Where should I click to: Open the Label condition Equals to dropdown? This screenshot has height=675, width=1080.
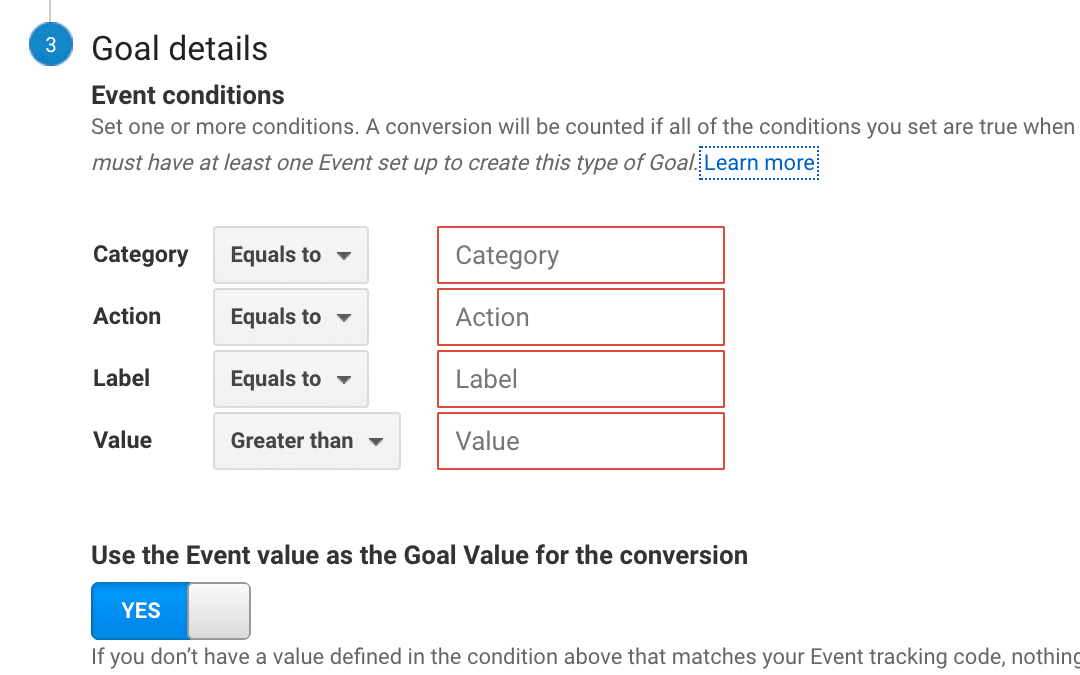pos(291,379)
